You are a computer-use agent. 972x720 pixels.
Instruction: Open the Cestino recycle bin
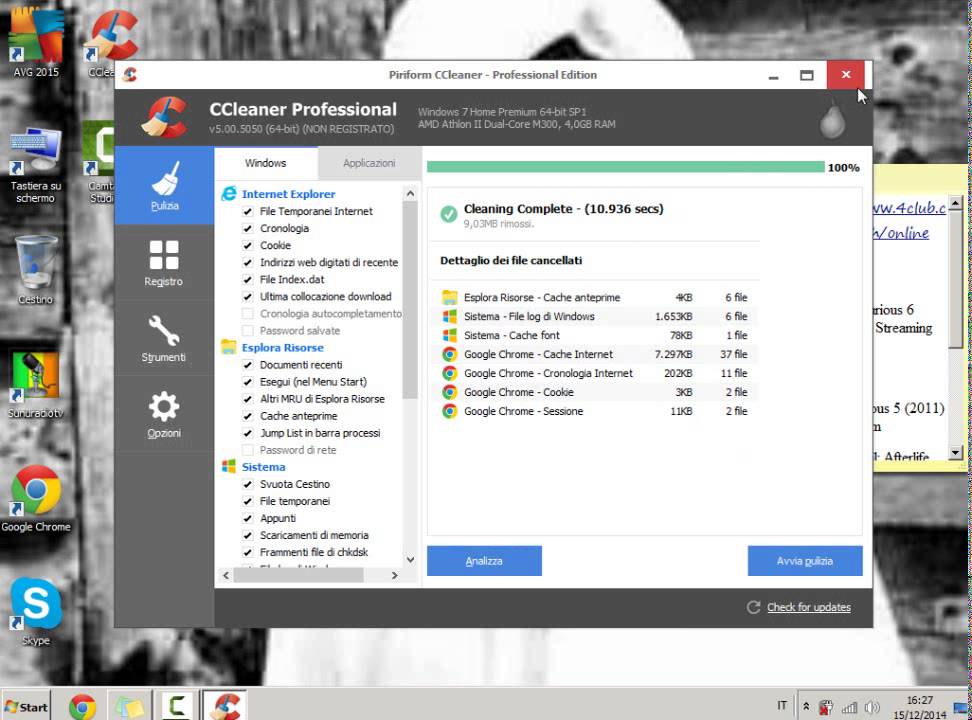pyautogui.click(x=36, y=270)
